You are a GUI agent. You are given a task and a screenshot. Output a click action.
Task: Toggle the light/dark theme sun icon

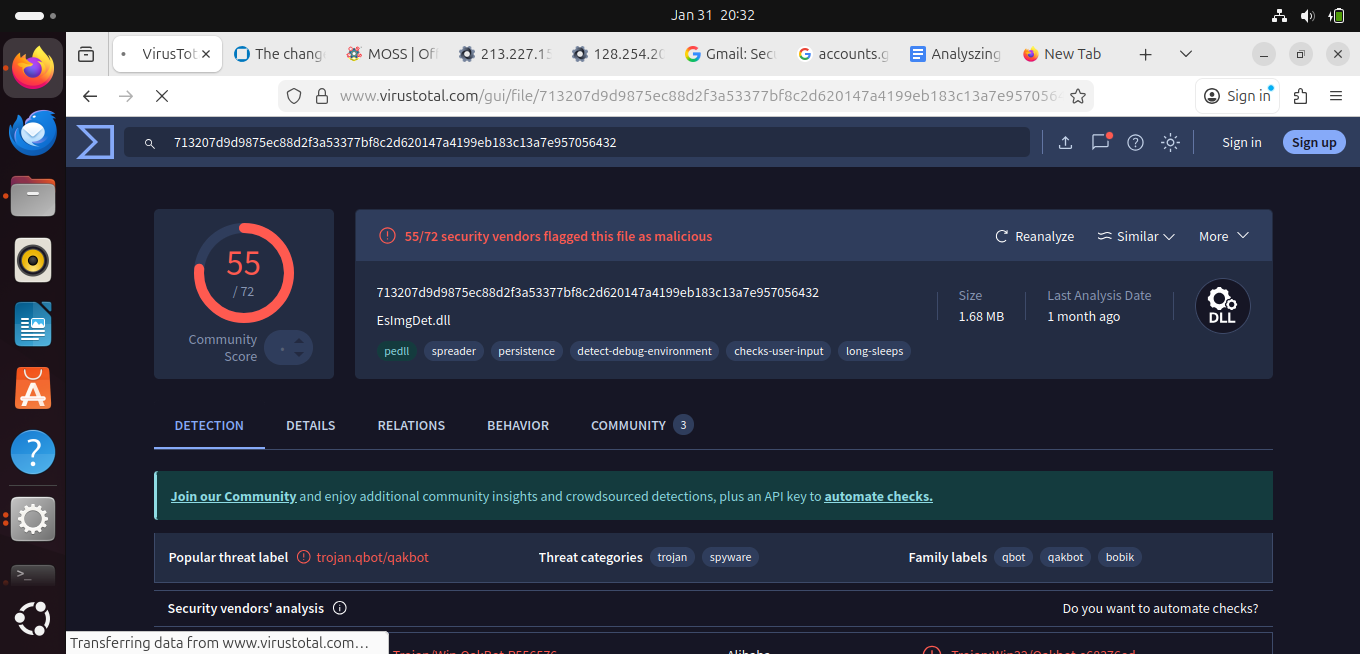(1170, 142)
